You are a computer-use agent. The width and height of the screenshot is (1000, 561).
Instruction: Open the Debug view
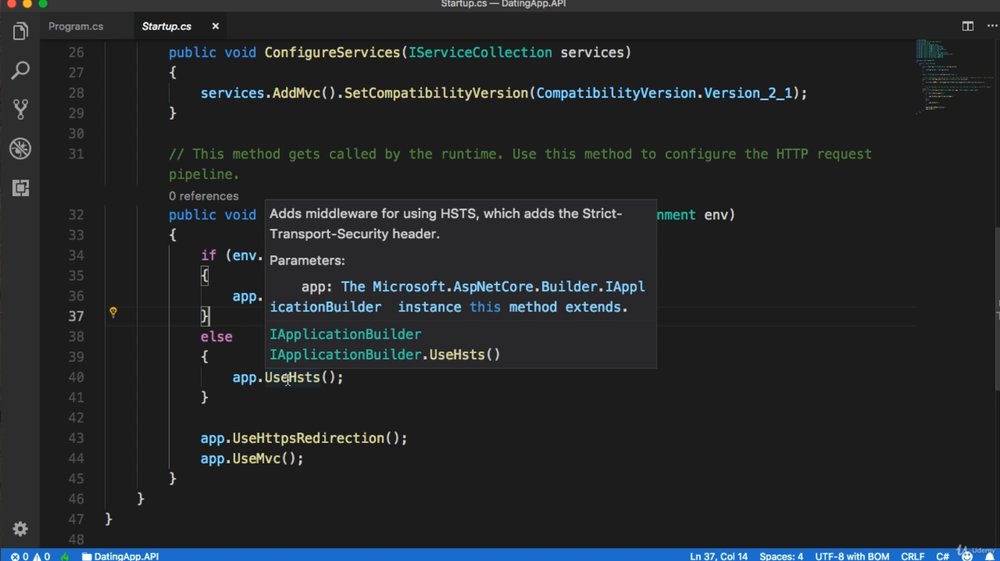tap(20, 149)
